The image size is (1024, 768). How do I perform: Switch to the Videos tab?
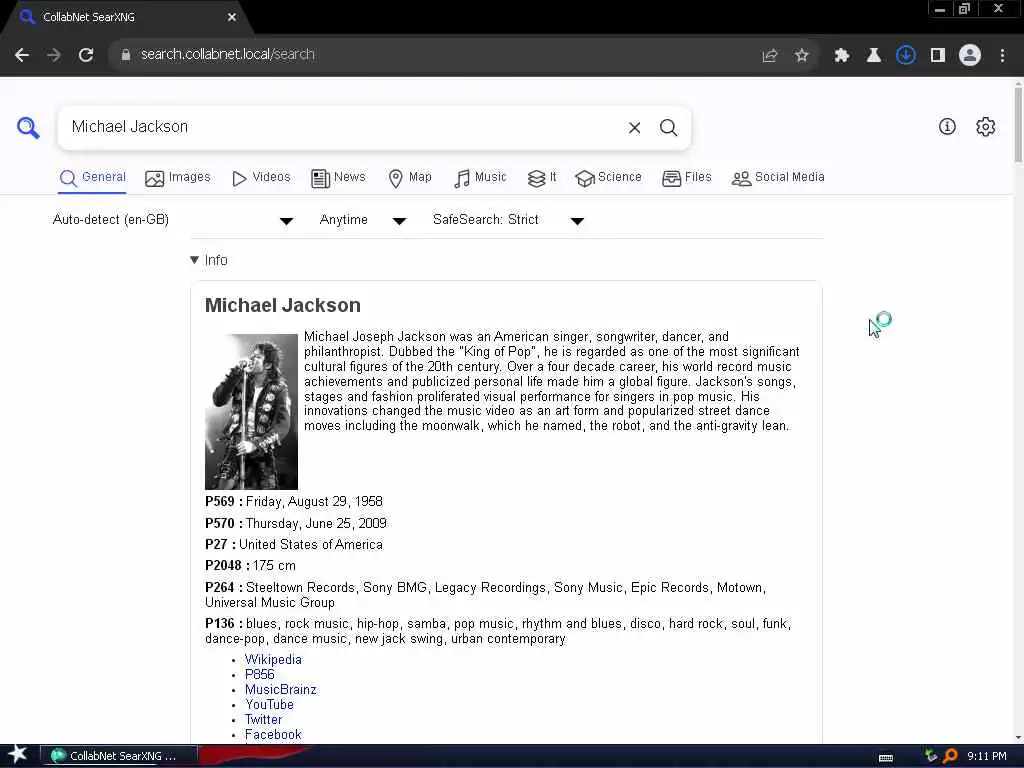click(x=261, y=178)
